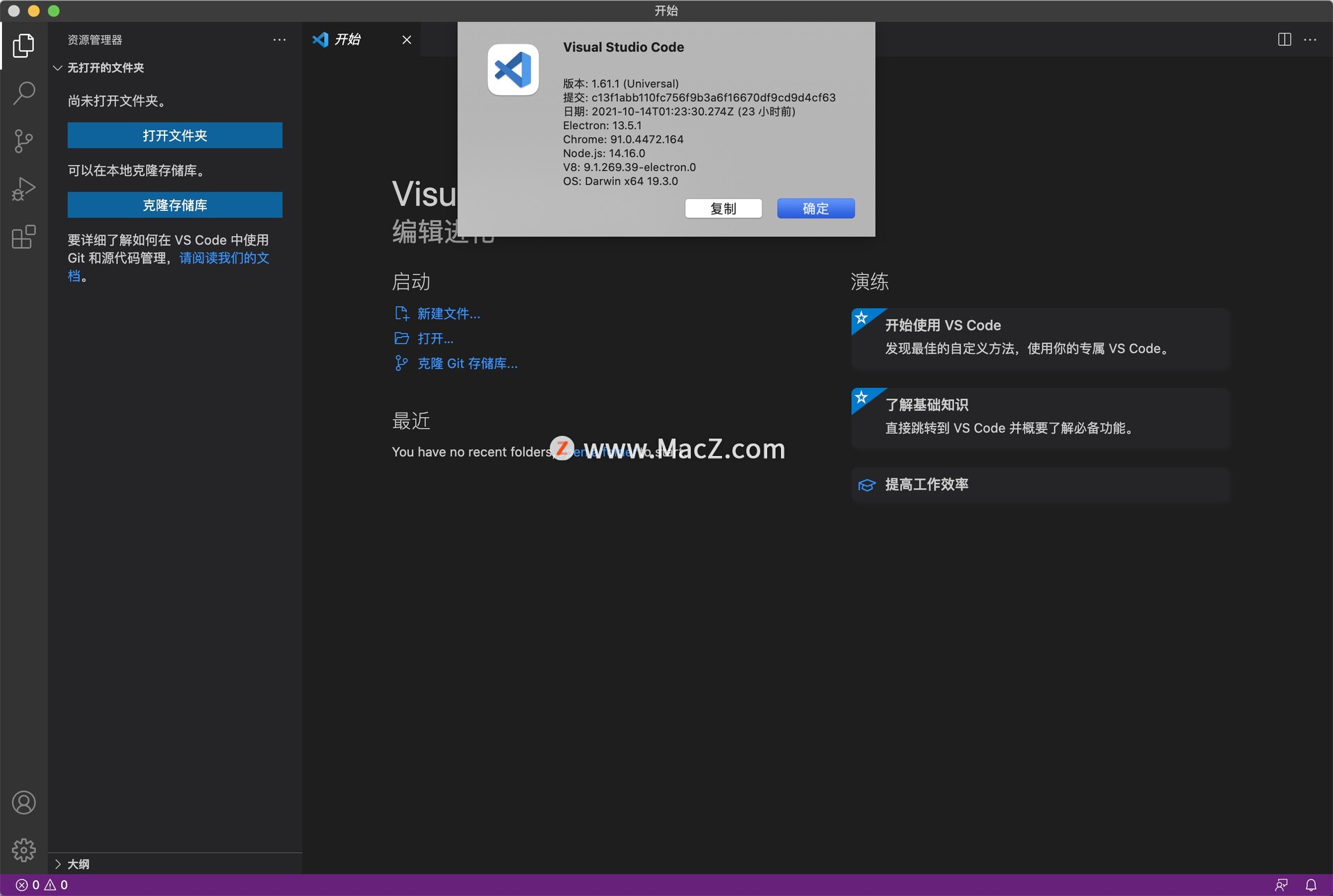Viewport: 1333px width, 896px height.
Task: Open explorer views and more actions ellipsis
Action: pyautogui.click(x=279, y=40)
